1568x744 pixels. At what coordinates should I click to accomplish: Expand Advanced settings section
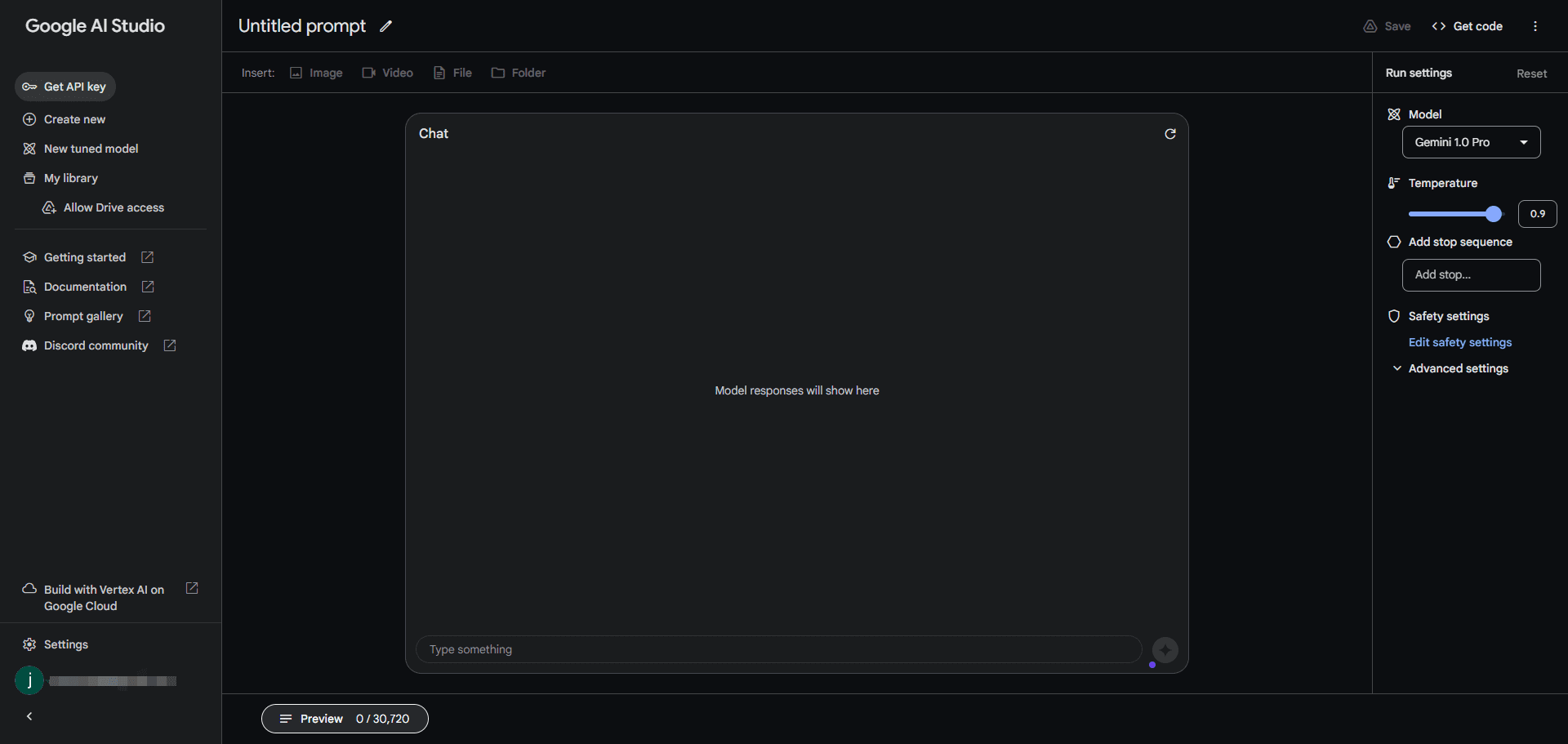[1450, 368]
